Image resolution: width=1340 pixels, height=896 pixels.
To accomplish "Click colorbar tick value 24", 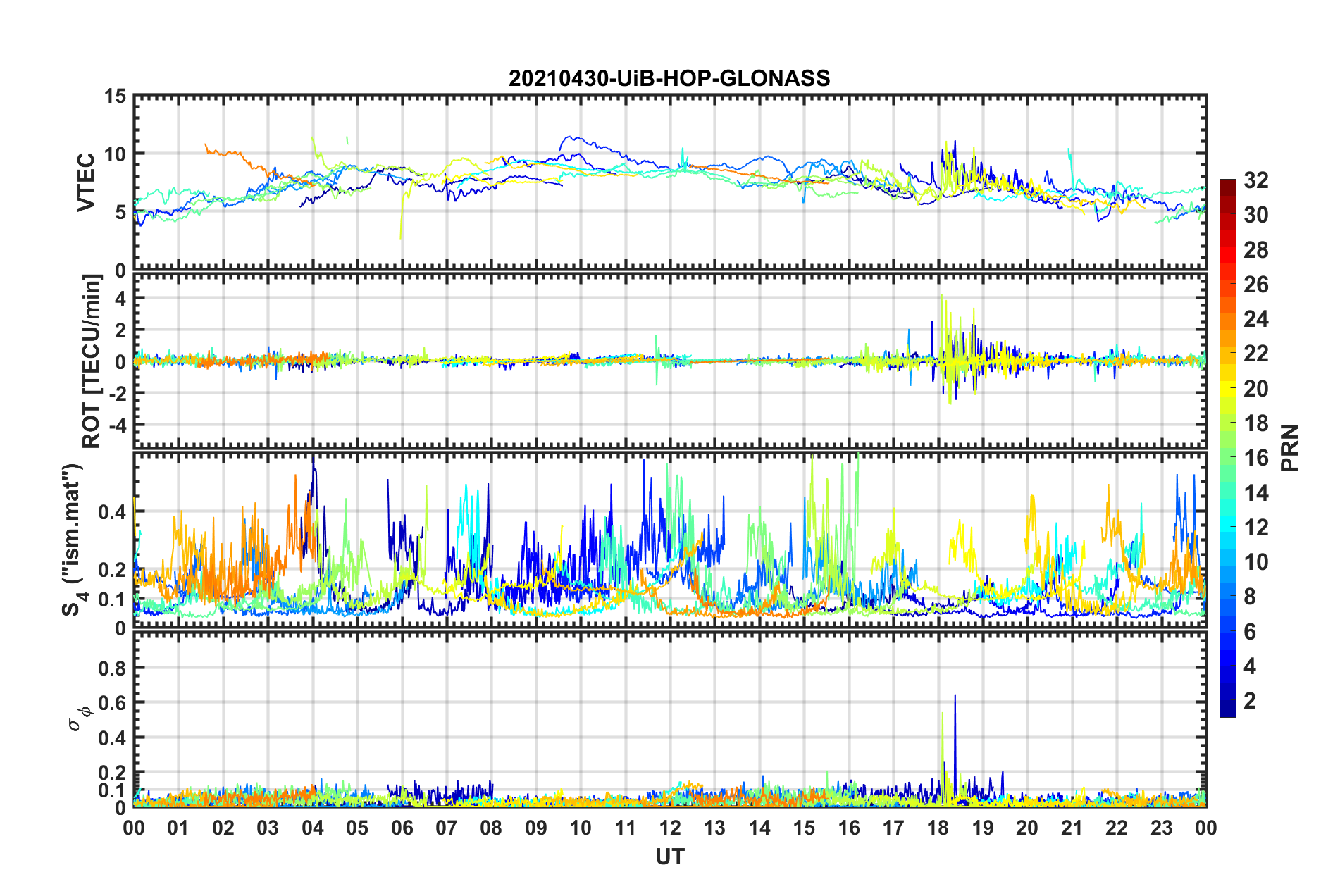I will 1256,319.
